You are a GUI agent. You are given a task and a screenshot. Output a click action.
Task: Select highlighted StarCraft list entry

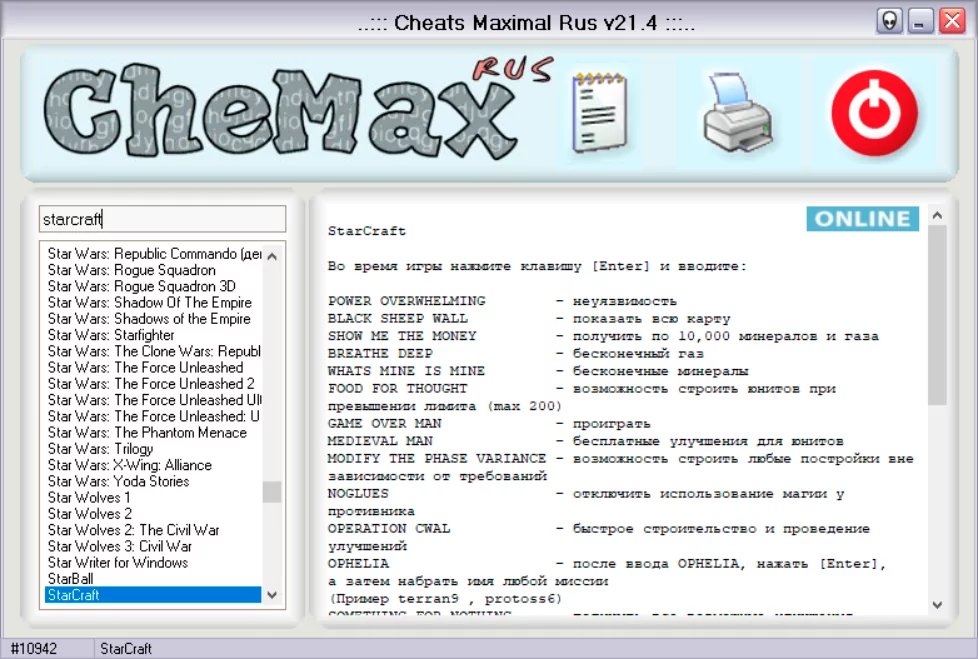(x=153, y=595)
